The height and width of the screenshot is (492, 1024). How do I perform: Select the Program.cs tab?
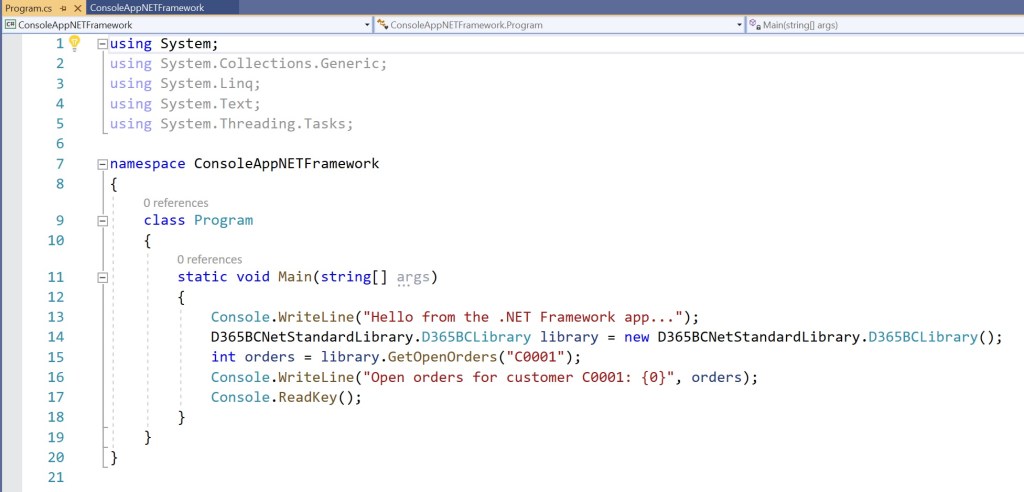click(28, 8)
